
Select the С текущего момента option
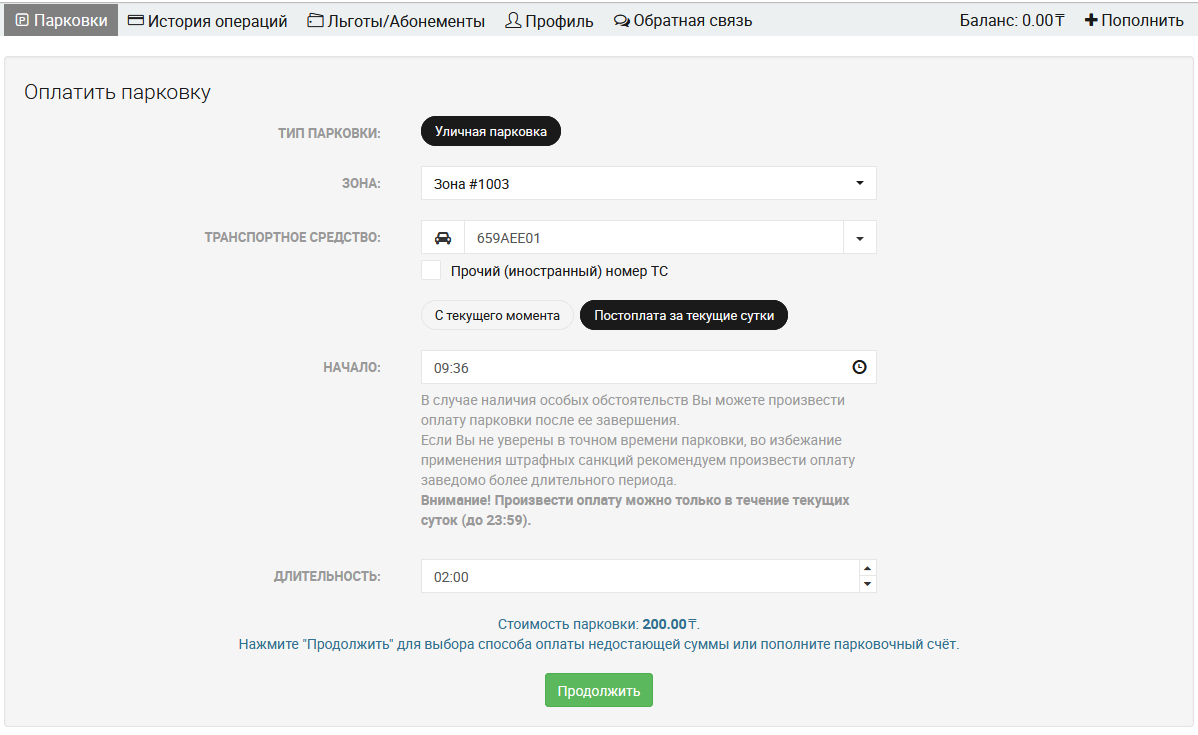(497, 315)
